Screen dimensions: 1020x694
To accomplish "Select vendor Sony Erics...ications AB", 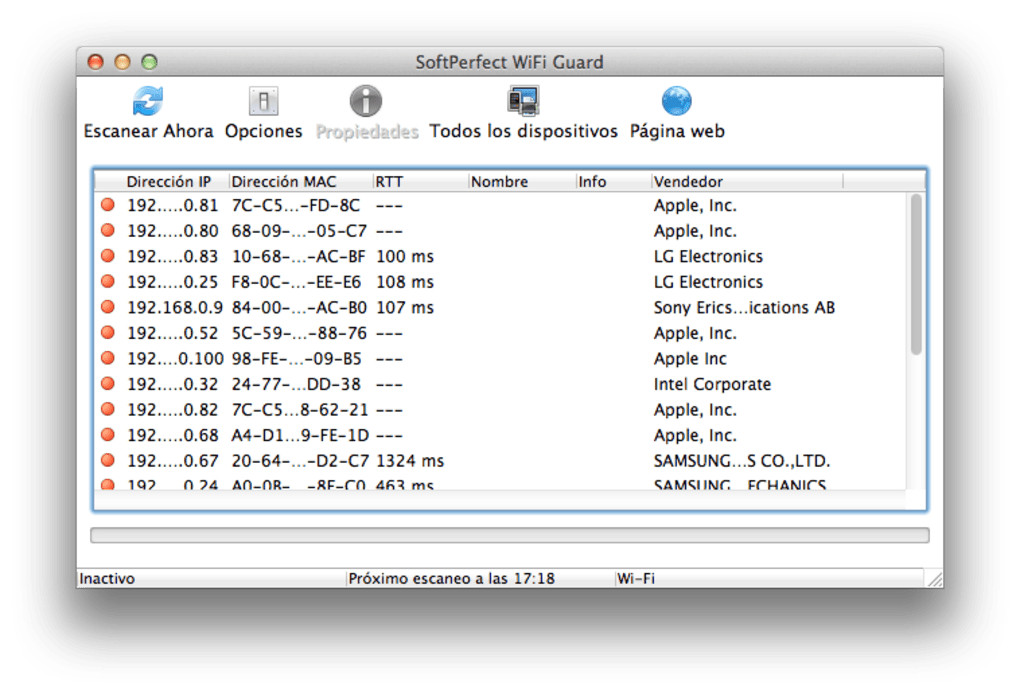I will pos(744,308).
